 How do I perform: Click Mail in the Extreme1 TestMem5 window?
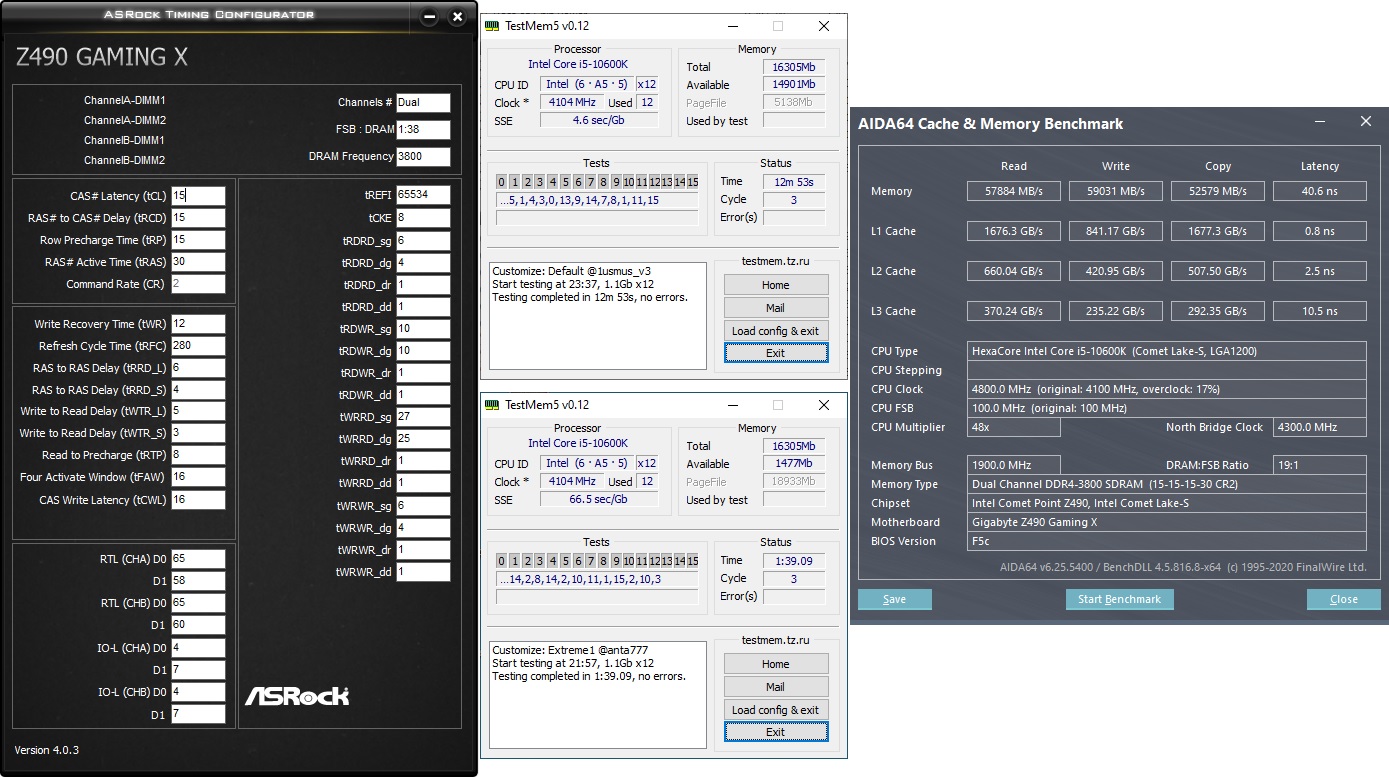click(776, 687)
